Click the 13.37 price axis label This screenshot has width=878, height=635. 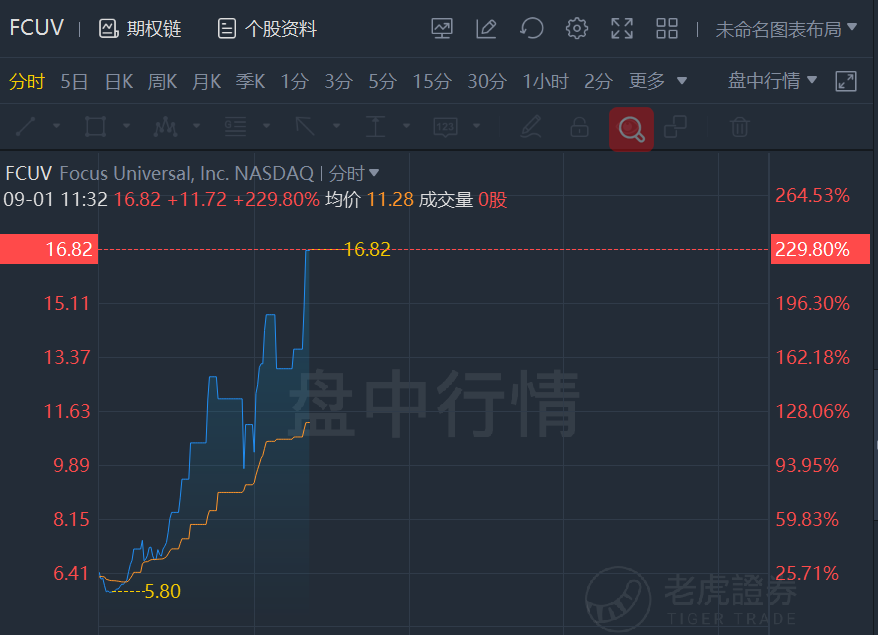(x=67, y=357)
